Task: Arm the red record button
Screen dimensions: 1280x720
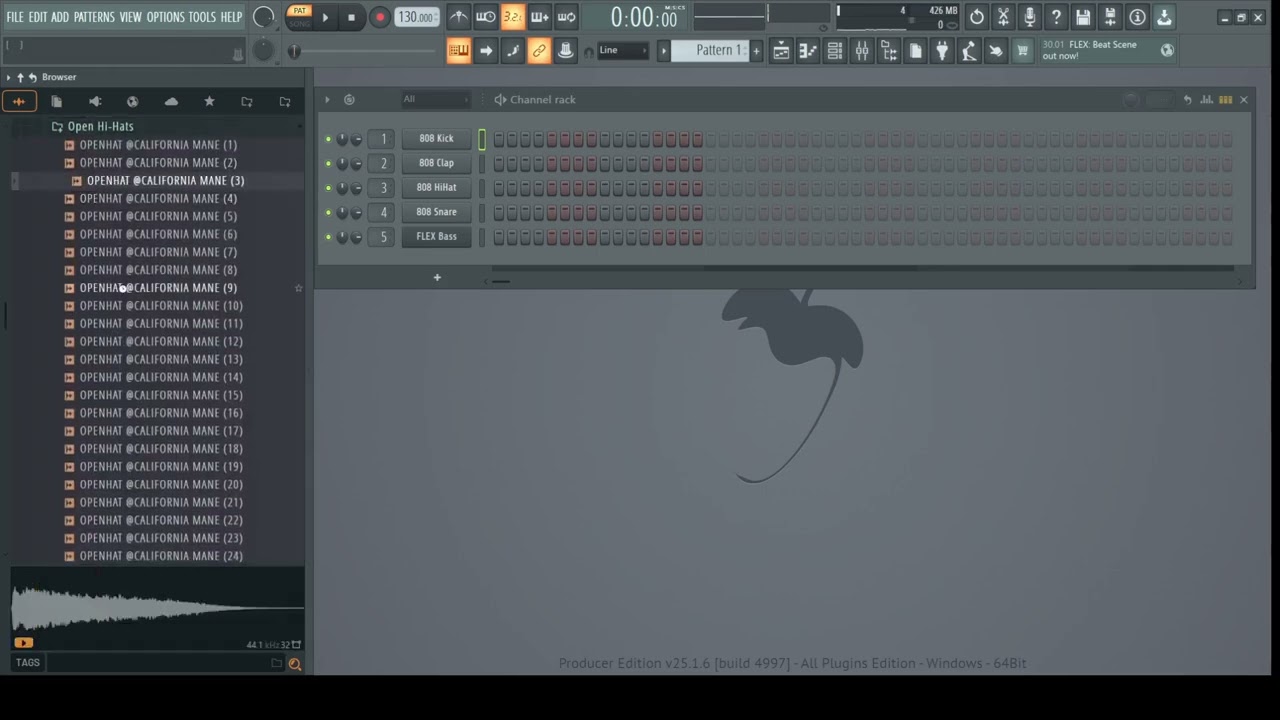Action: [x=380, y=17]
